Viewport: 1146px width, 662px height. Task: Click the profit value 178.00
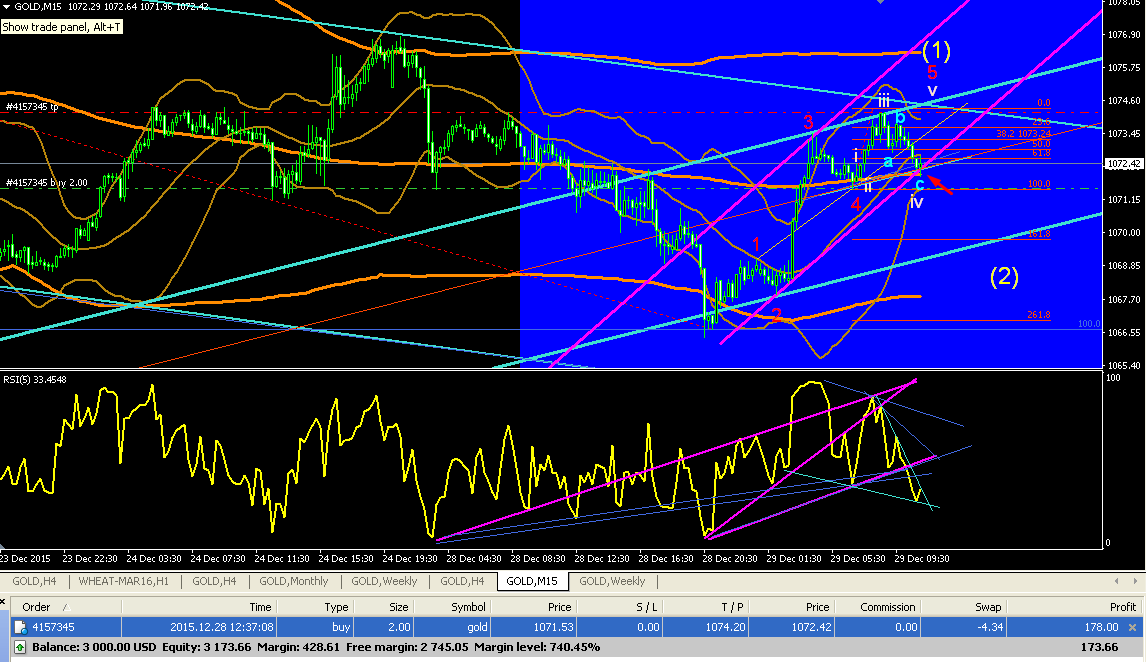click(1101, 627)
